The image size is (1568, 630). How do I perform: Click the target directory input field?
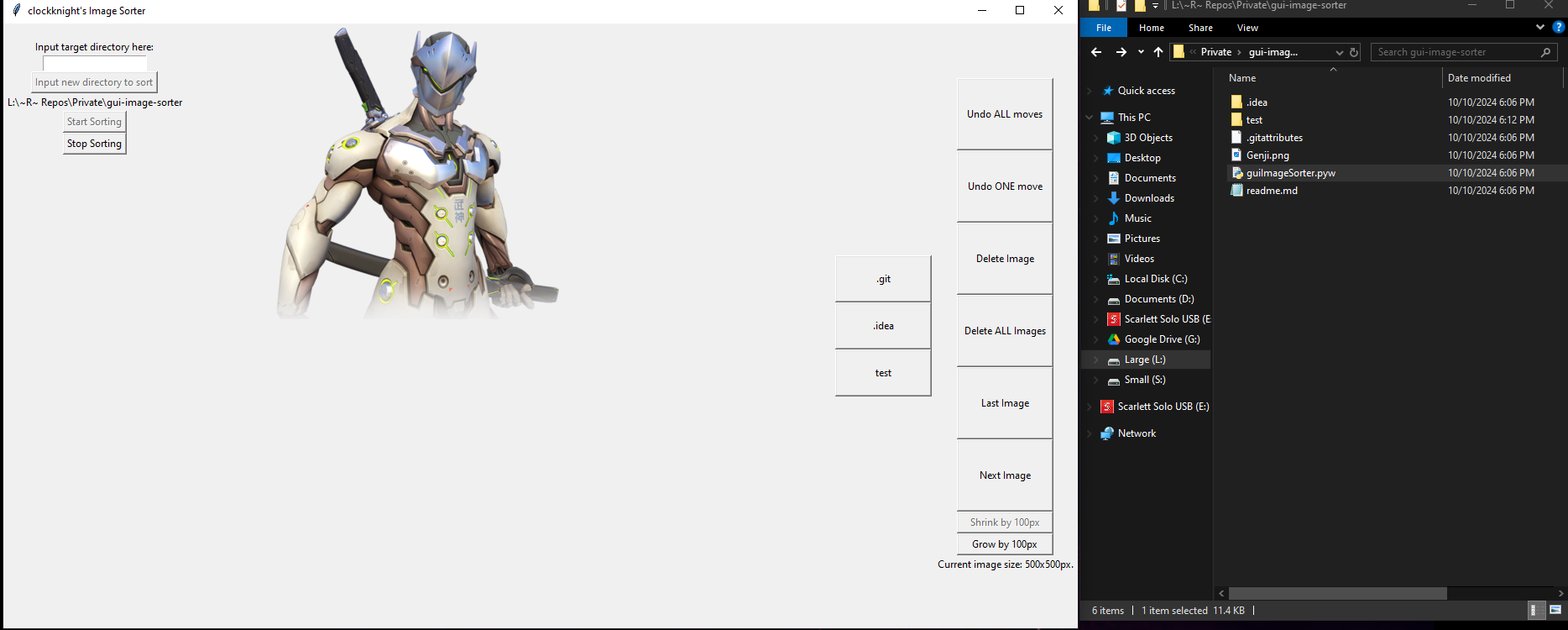(x=95, y=63)
